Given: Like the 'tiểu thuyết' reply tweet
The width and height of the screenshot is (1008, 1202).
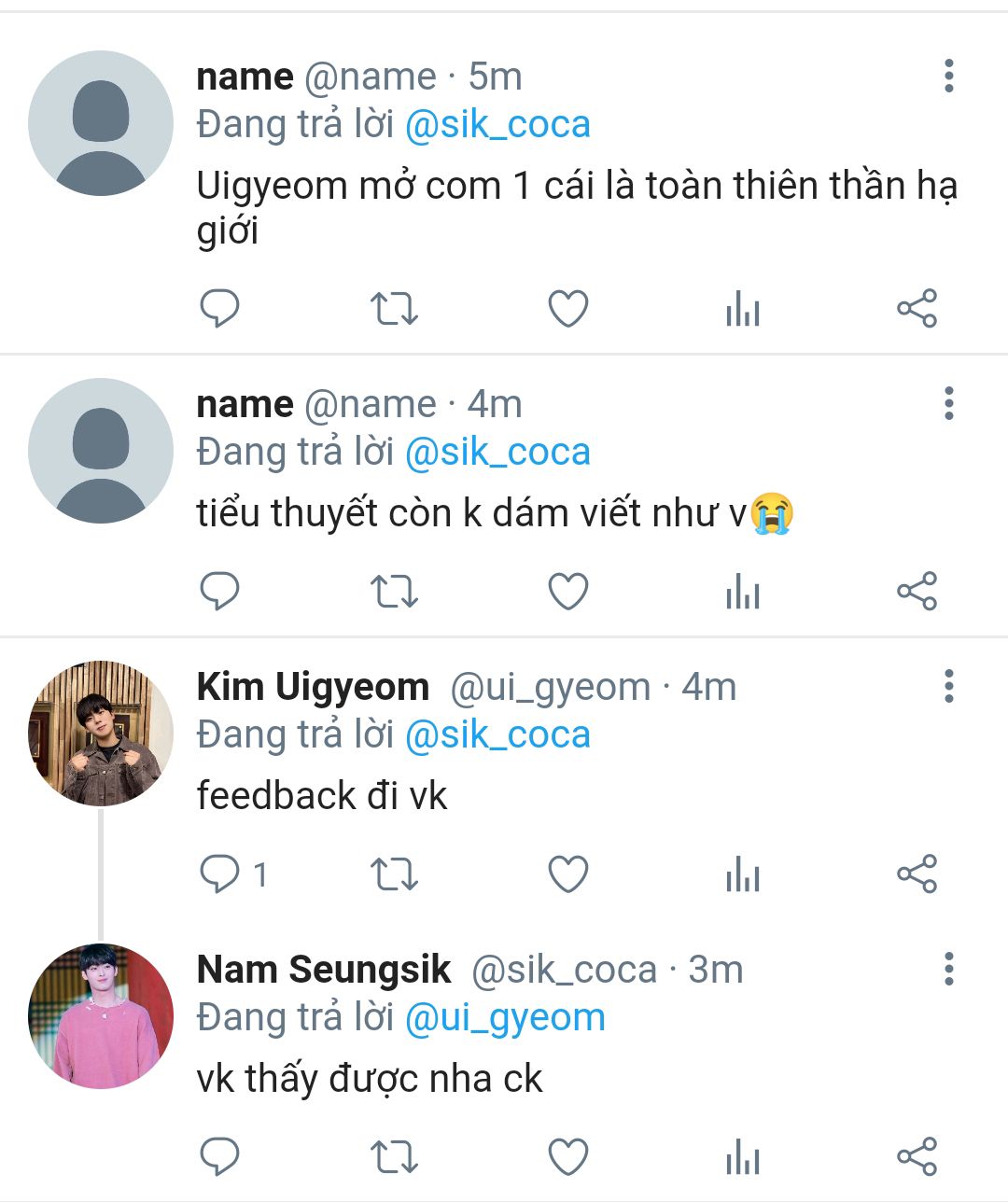Looking at the screenshot, I should tap(567, 592).
